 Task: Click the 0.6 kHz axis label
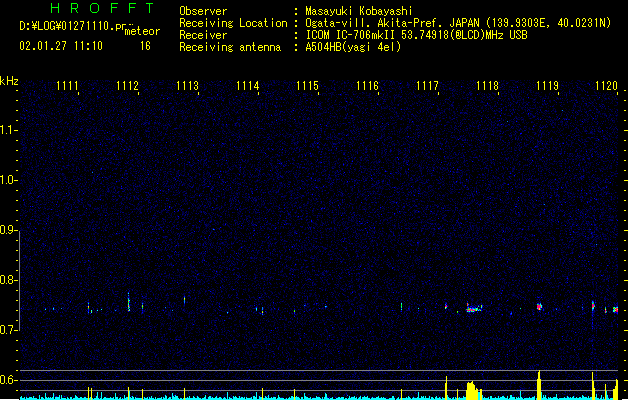[8, 380]
